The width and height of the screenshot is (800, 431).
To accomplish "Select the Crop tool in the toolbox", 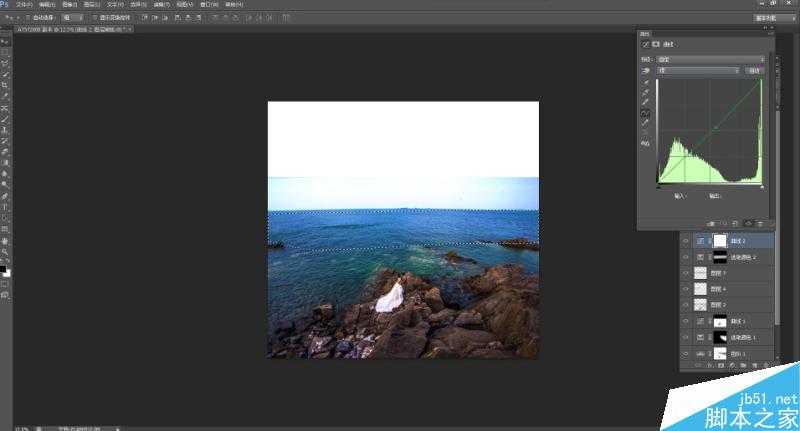I will tap(5, 85).
